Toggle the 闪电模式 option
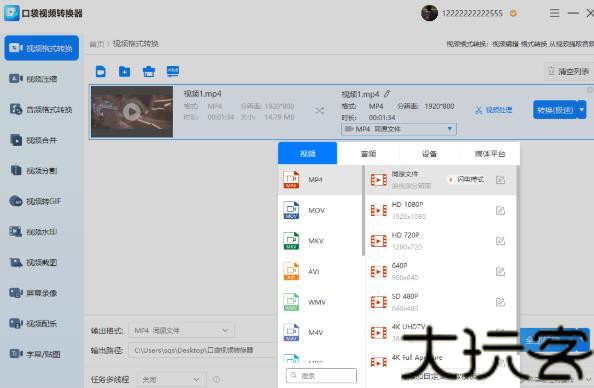Viewport: 594px width, 388px height. coord(466,179)
